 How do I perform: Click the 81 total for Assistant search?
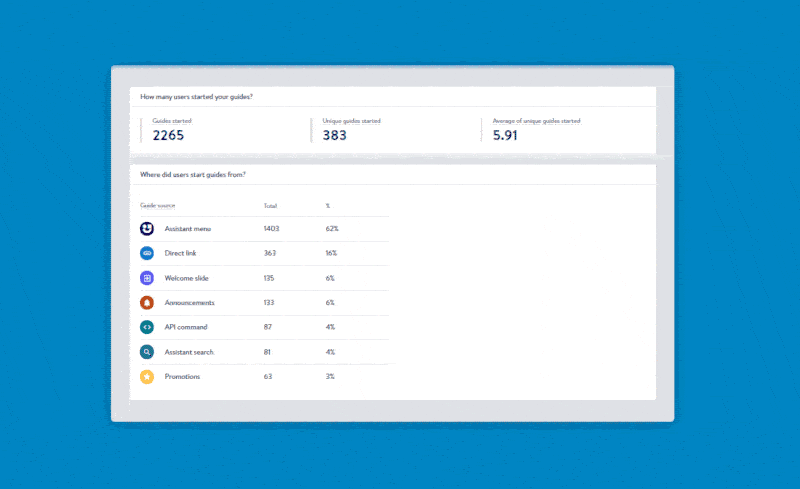pyautogui.click(x=267, y=352)
